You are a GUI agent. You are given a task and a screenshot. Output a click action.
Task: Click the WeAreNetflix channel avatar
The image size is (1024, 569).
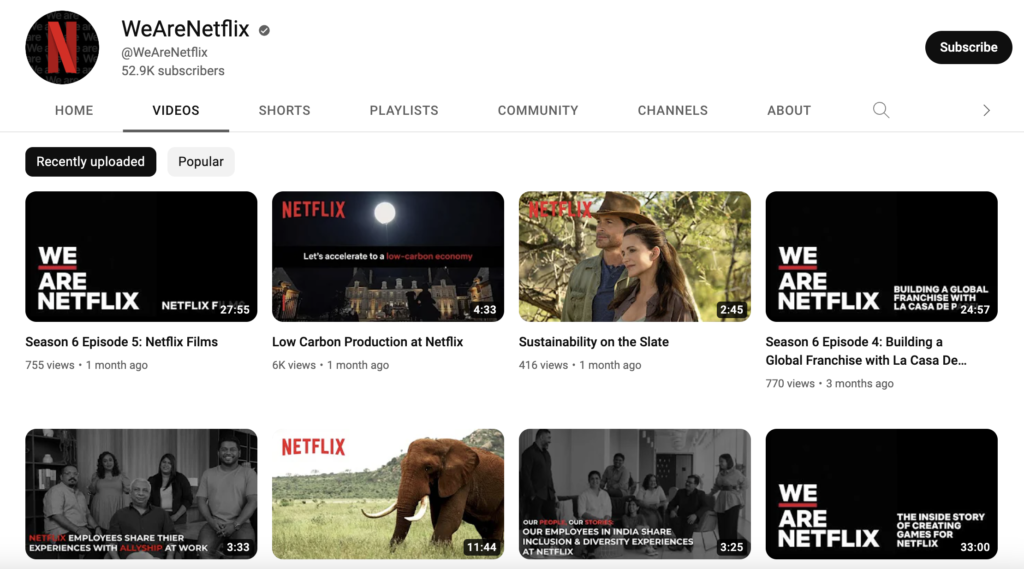(62, 47)
